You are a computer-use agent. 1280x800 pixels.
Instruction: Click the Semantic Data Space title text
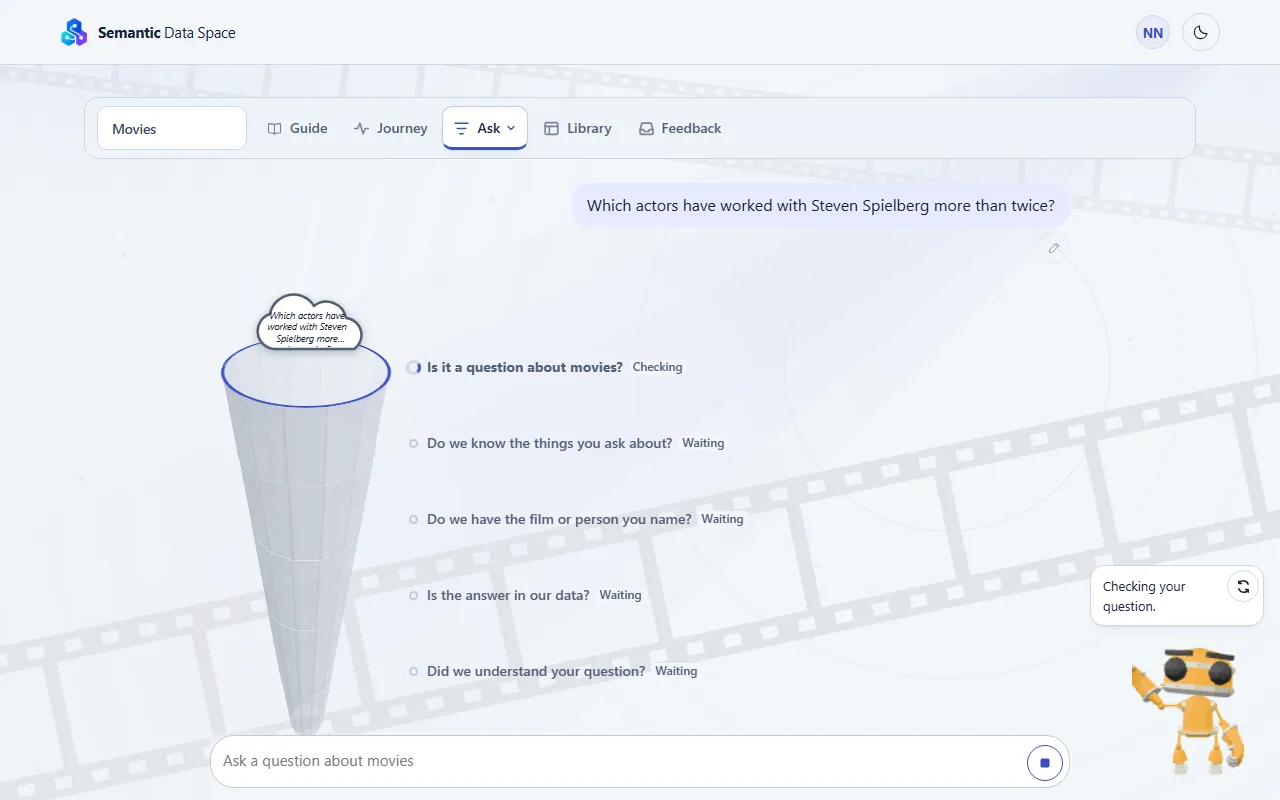pyautogui.click(x=167, y=32)
